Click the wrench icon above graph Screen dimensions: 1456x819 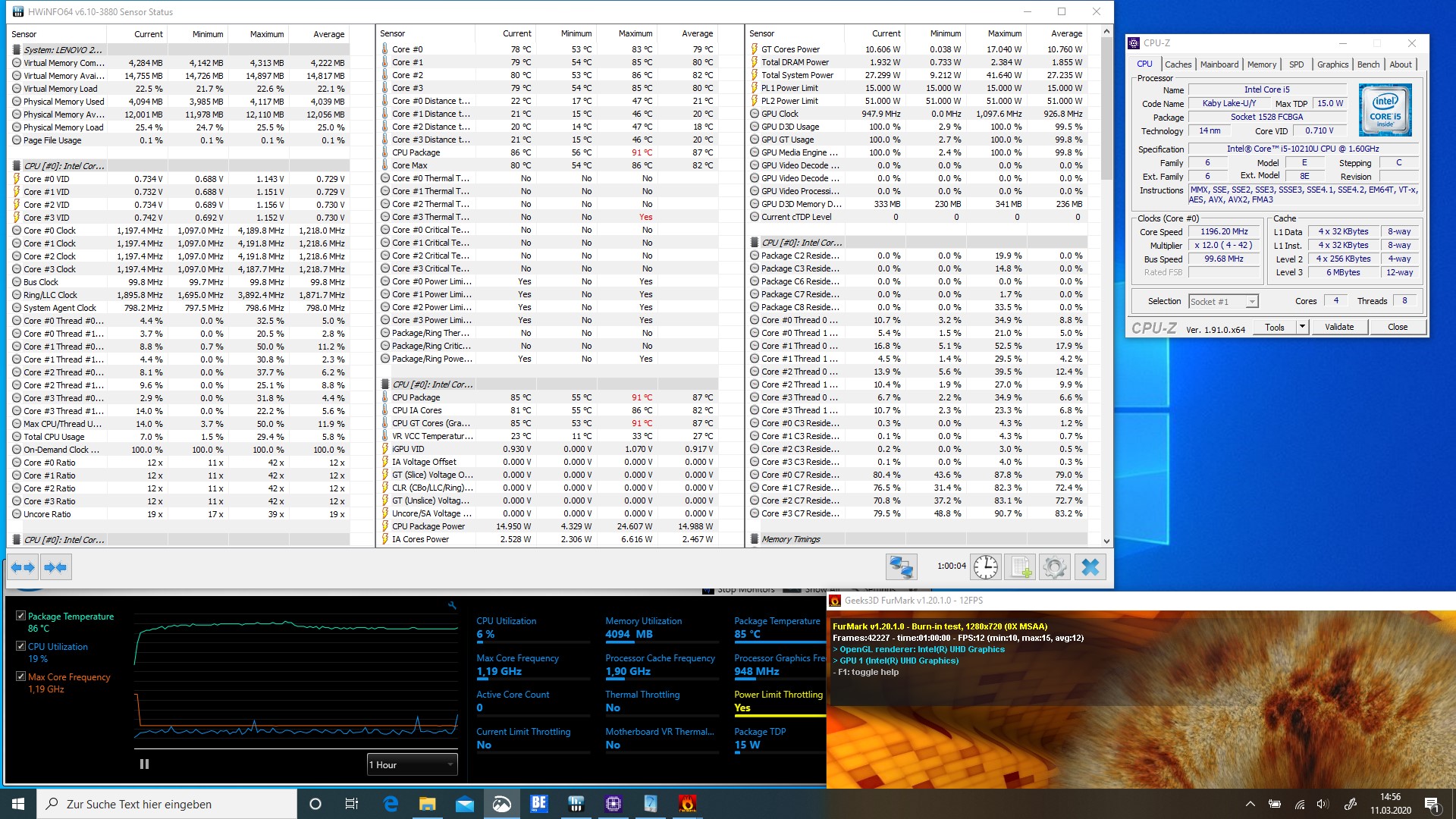click(x=452, y=605)
